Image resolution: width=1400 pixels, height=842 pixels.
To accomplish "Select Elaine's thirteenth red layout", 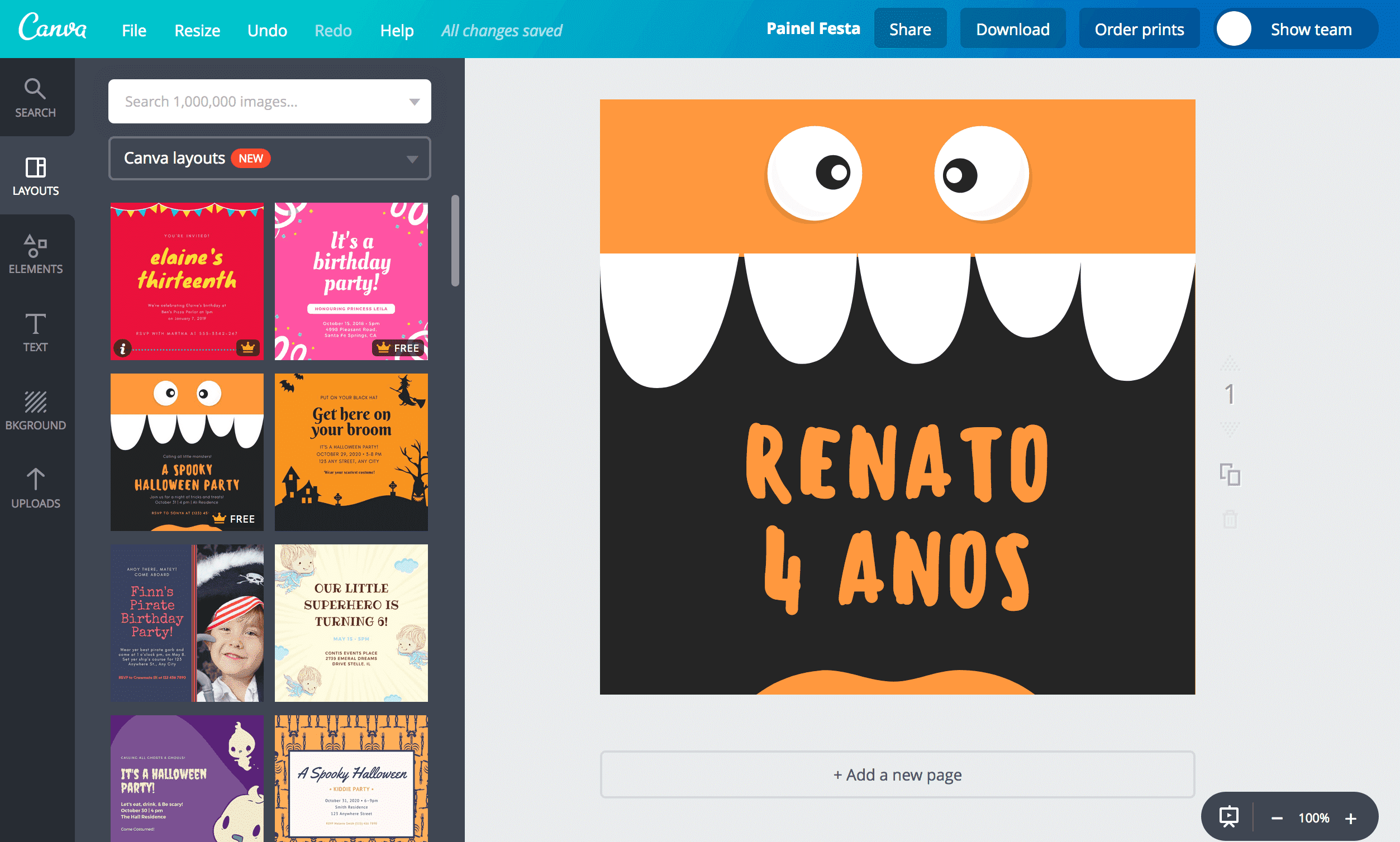I will click(187, 281).
